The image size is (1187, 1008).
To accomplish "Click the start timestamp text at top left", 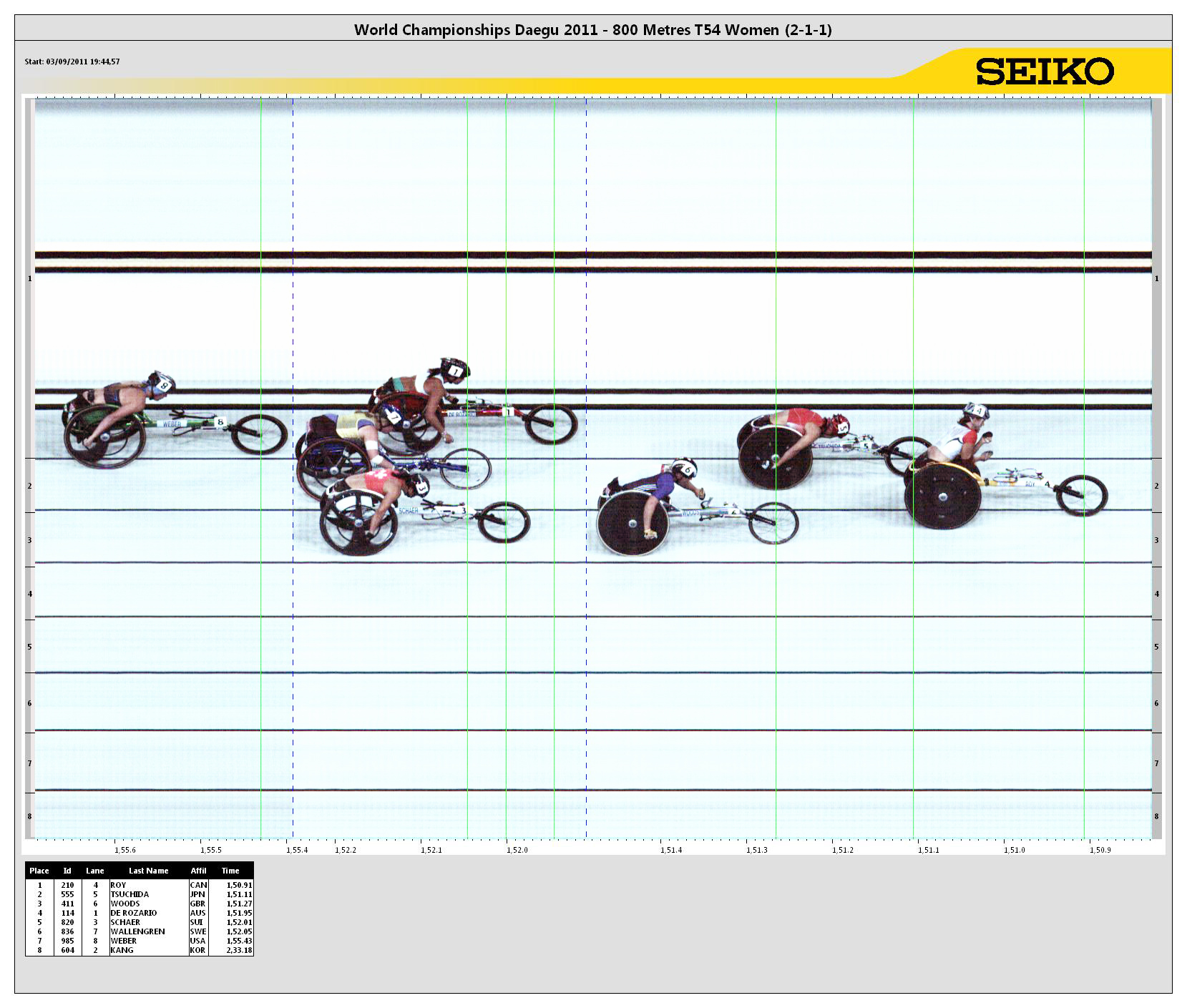I will coord(72,62).
